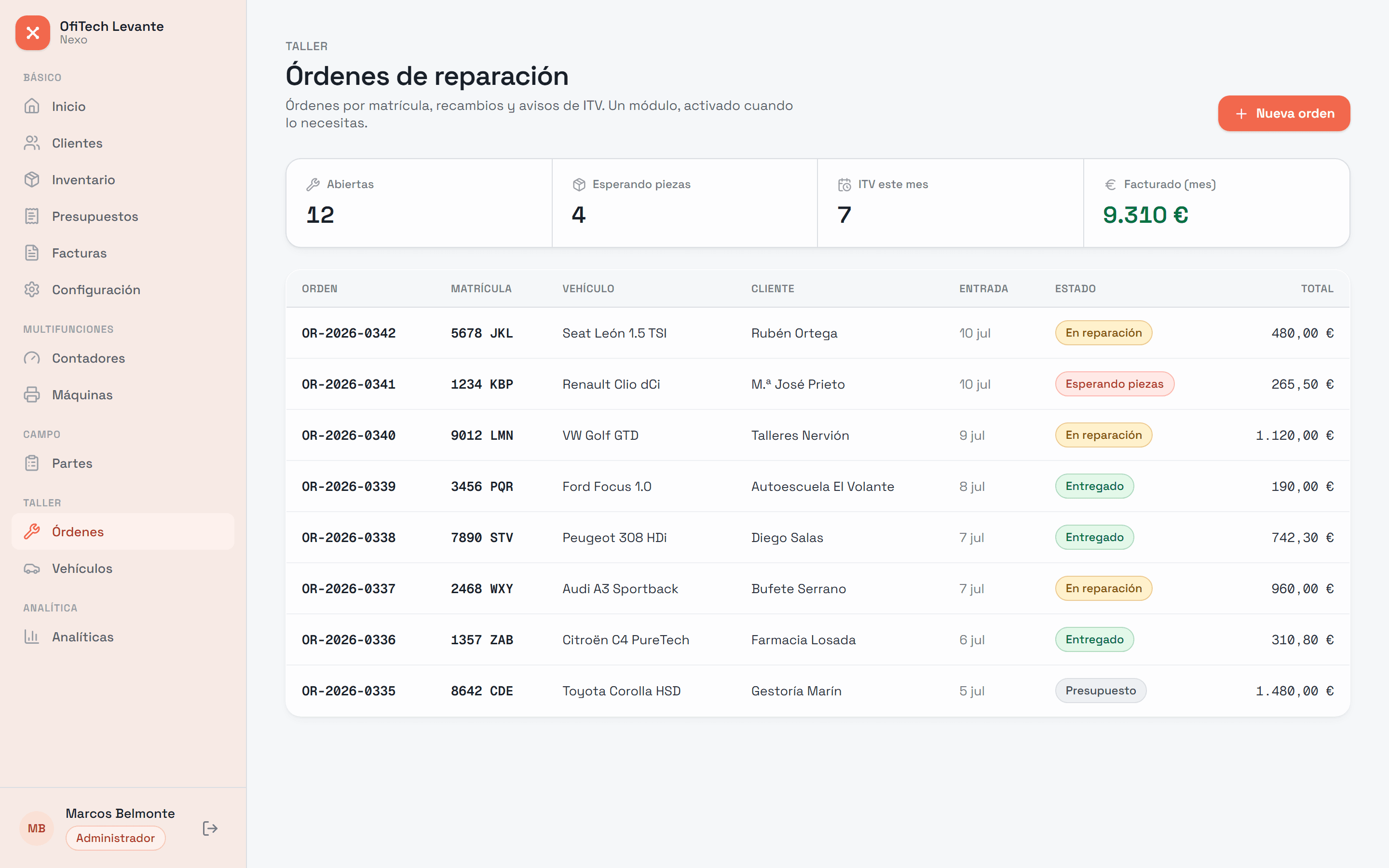Click vehicle Citroën C4 PureTech
1389x868 pixels.
click(626, 639)
